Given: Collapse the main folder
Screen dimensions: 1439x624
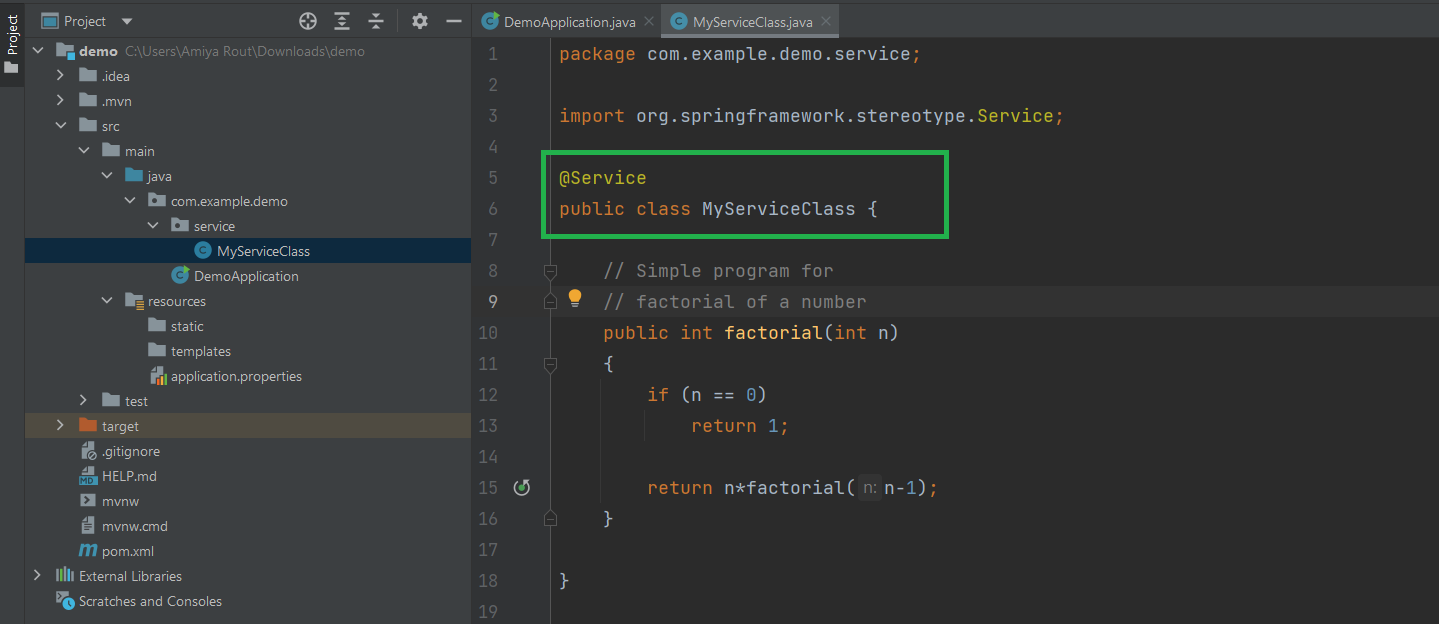Looking at the screenshot, I should click(x=84, y=151).
